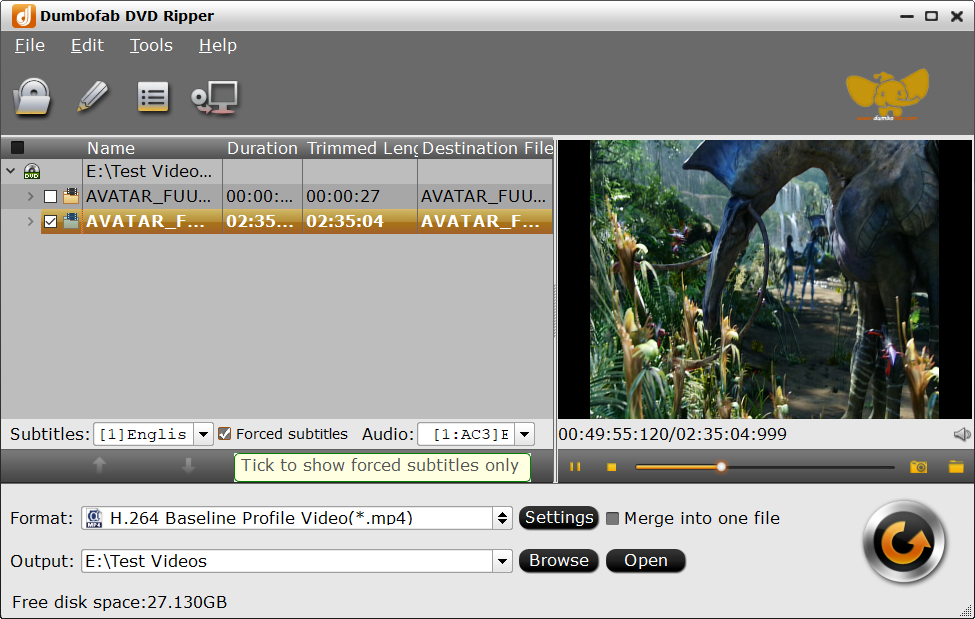Open the Format profile selector arrows
The image size is (975, 619).
click(x=502, y=518)
